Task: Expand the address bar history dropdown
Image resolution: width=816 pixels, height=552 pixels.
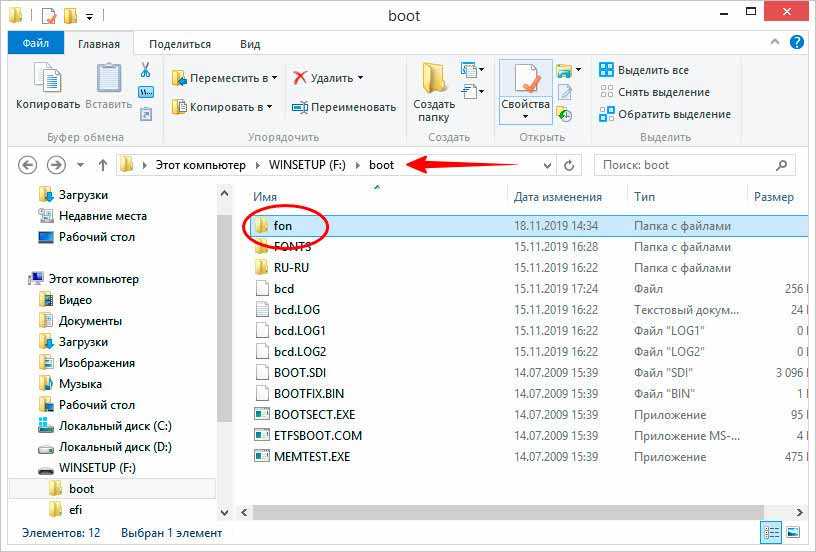Action: coord(547,165)
